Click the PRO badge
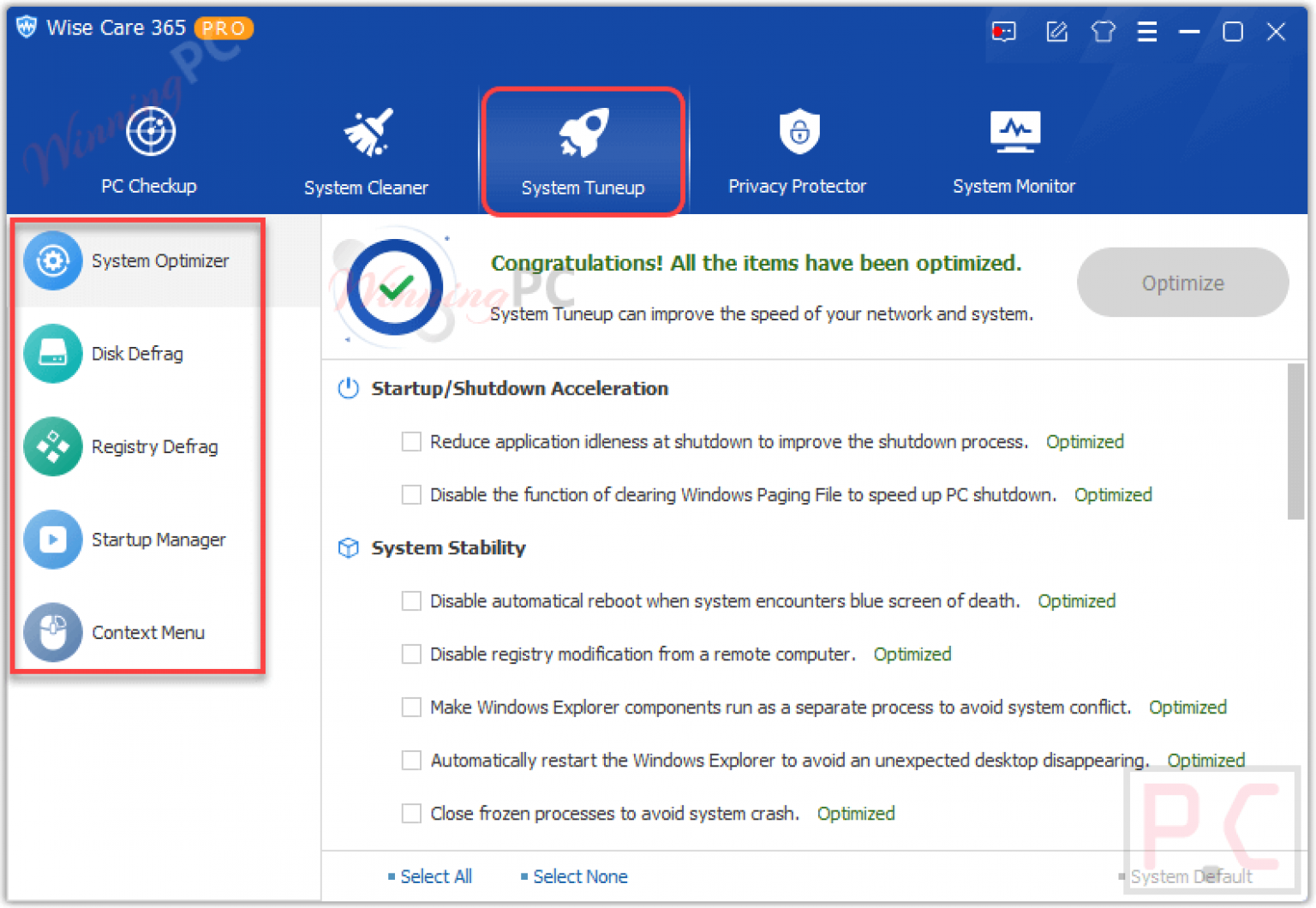Image resolution: width=1316 pixels, height=908 pixels. pyautogui.click(x=224, y=28)
